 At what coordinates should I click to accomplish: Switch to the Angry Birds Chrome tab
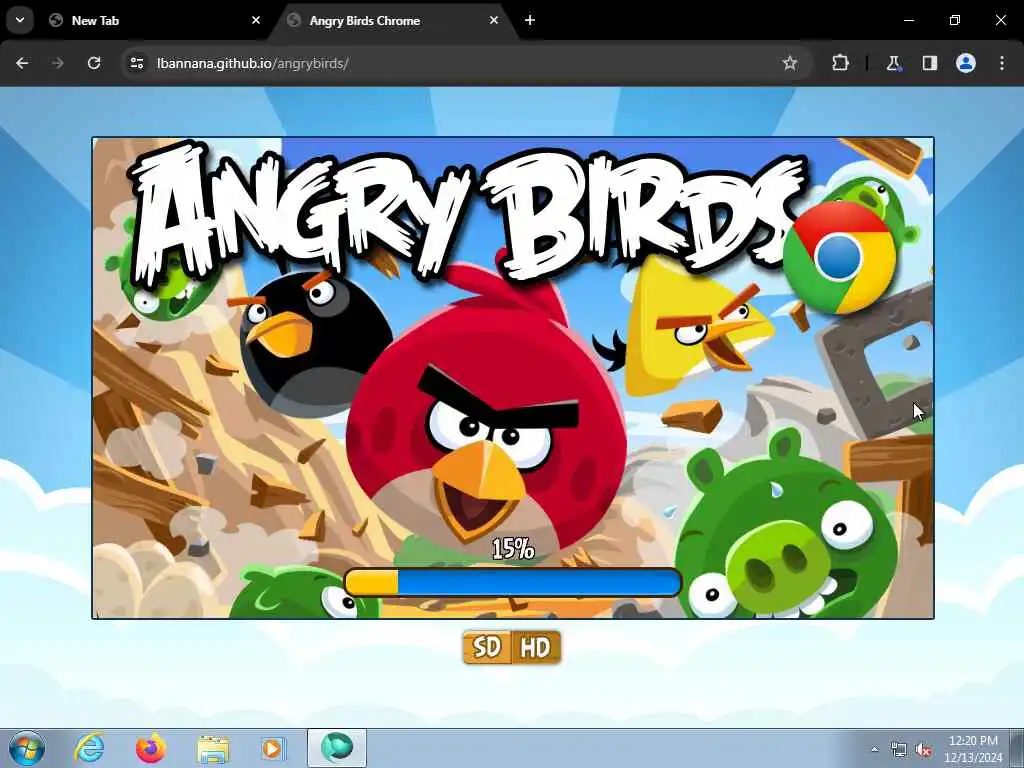click(394, 20)
